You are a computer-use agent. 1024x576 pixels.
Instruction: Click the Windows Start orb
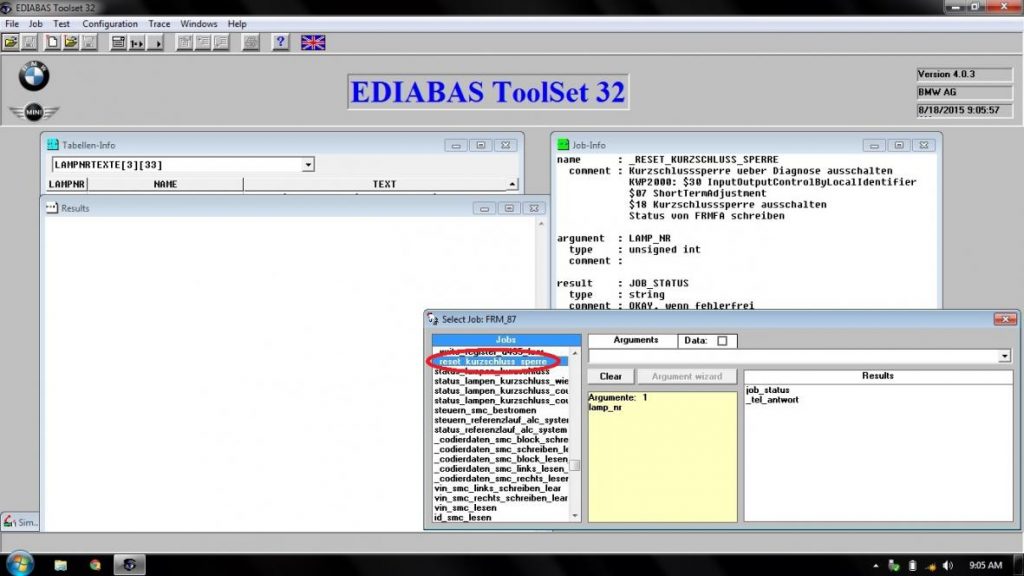coord(19,564)
